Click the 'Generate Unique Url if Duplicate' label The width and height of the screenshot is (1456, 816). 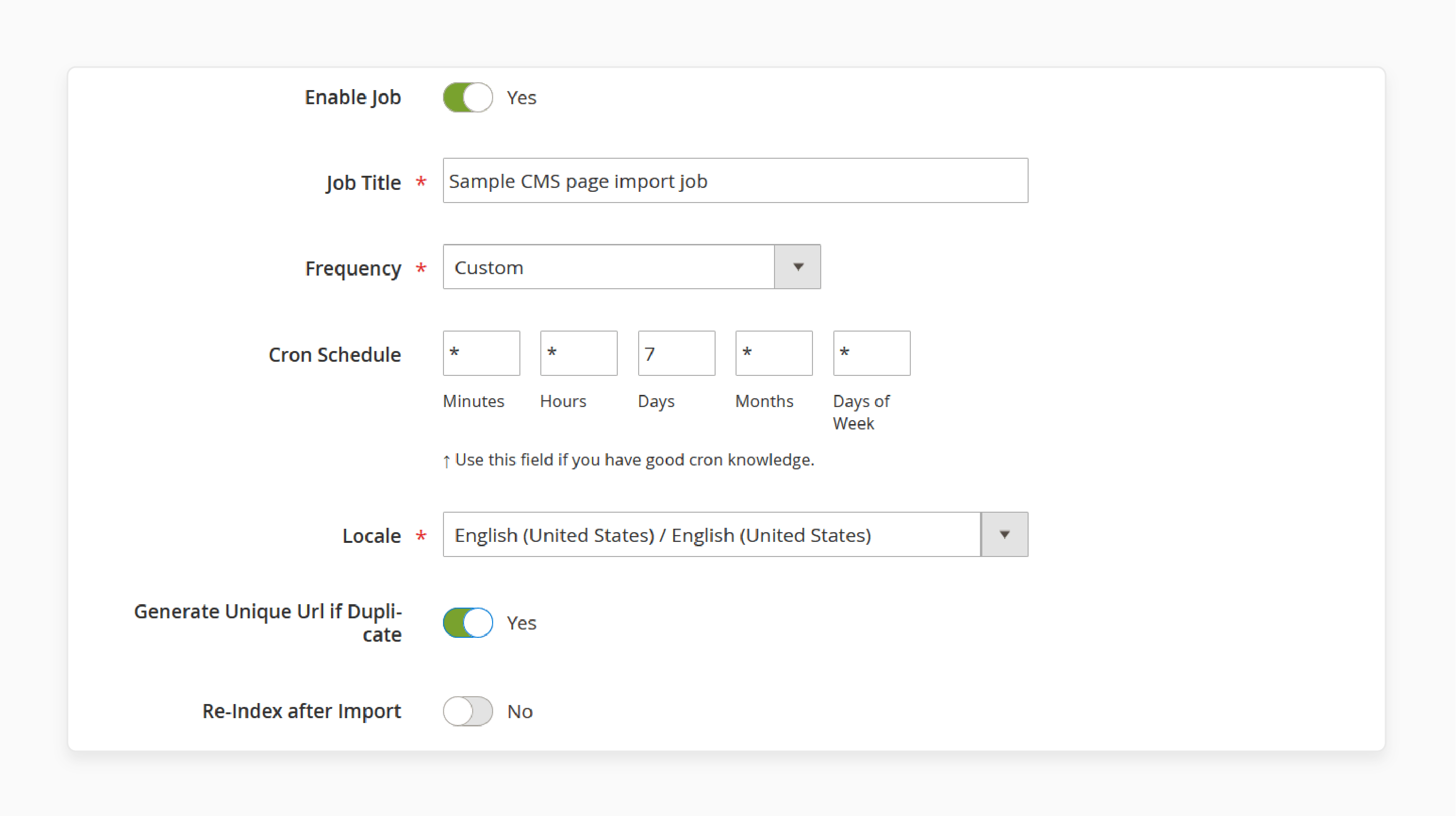268,623
